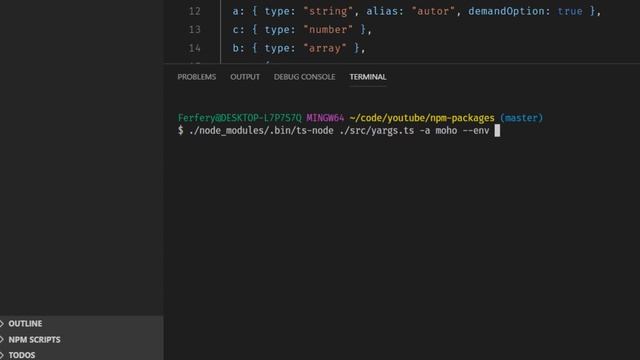Viewport: 640px width, 360px height.
Task: Click ./src/yargs.ts in the command
Action: click(x=376, y=131)
